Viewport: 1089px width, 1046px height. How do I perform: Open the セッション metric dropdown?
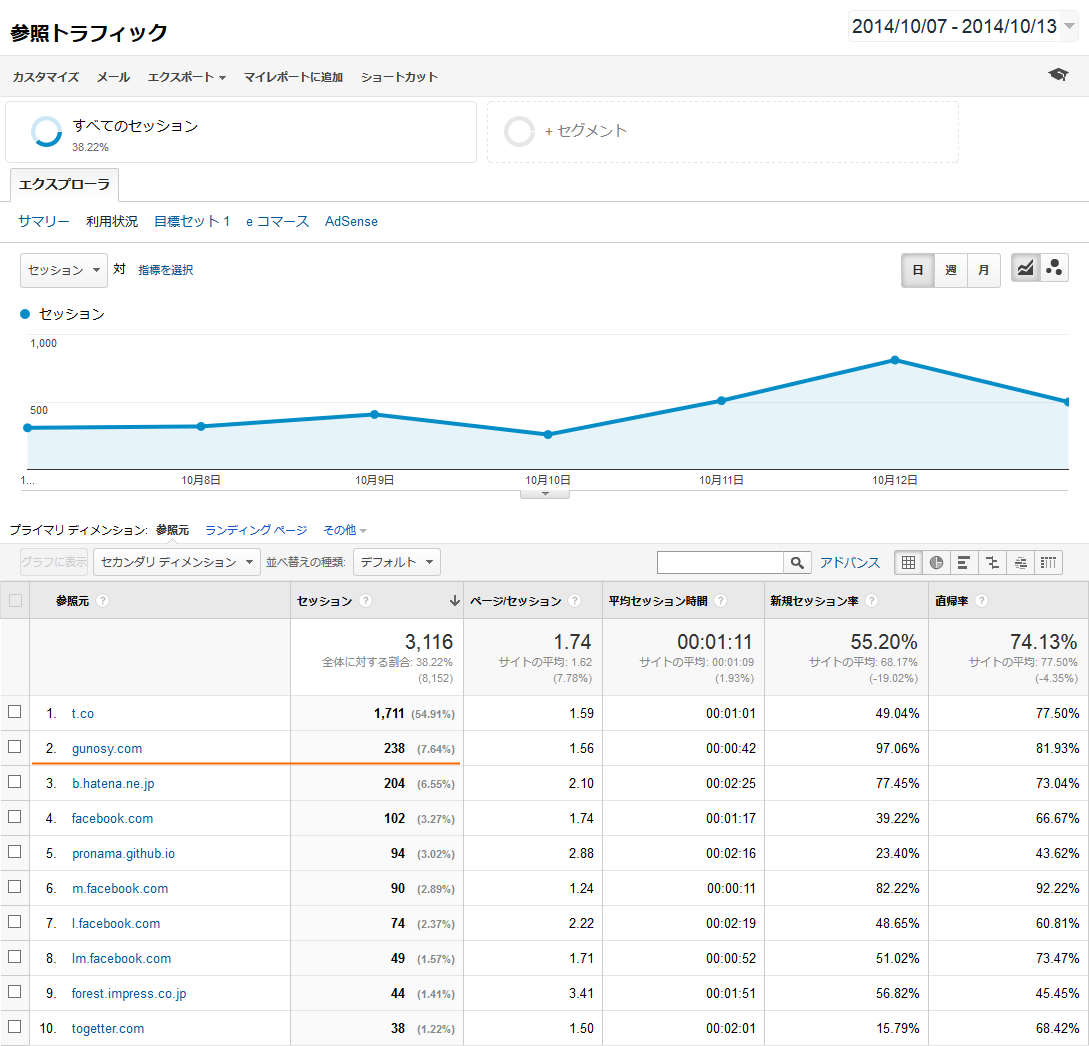point(64,270)
